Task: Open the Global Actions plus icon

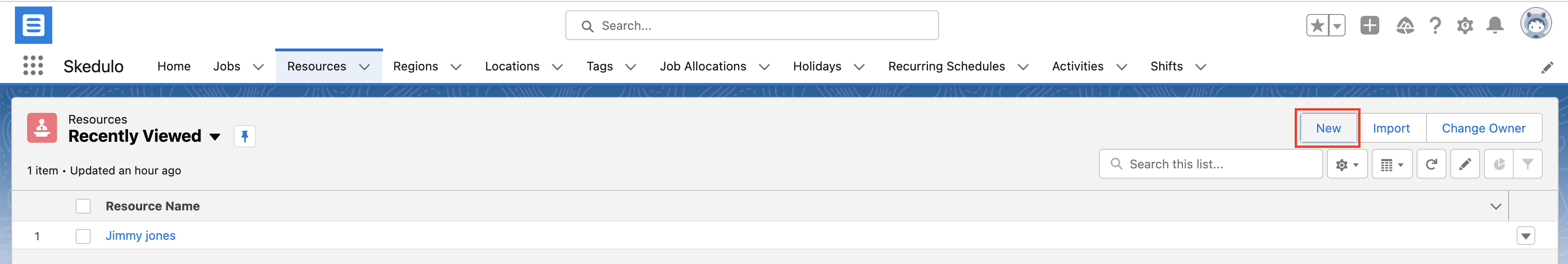Action: [1369, 26]
